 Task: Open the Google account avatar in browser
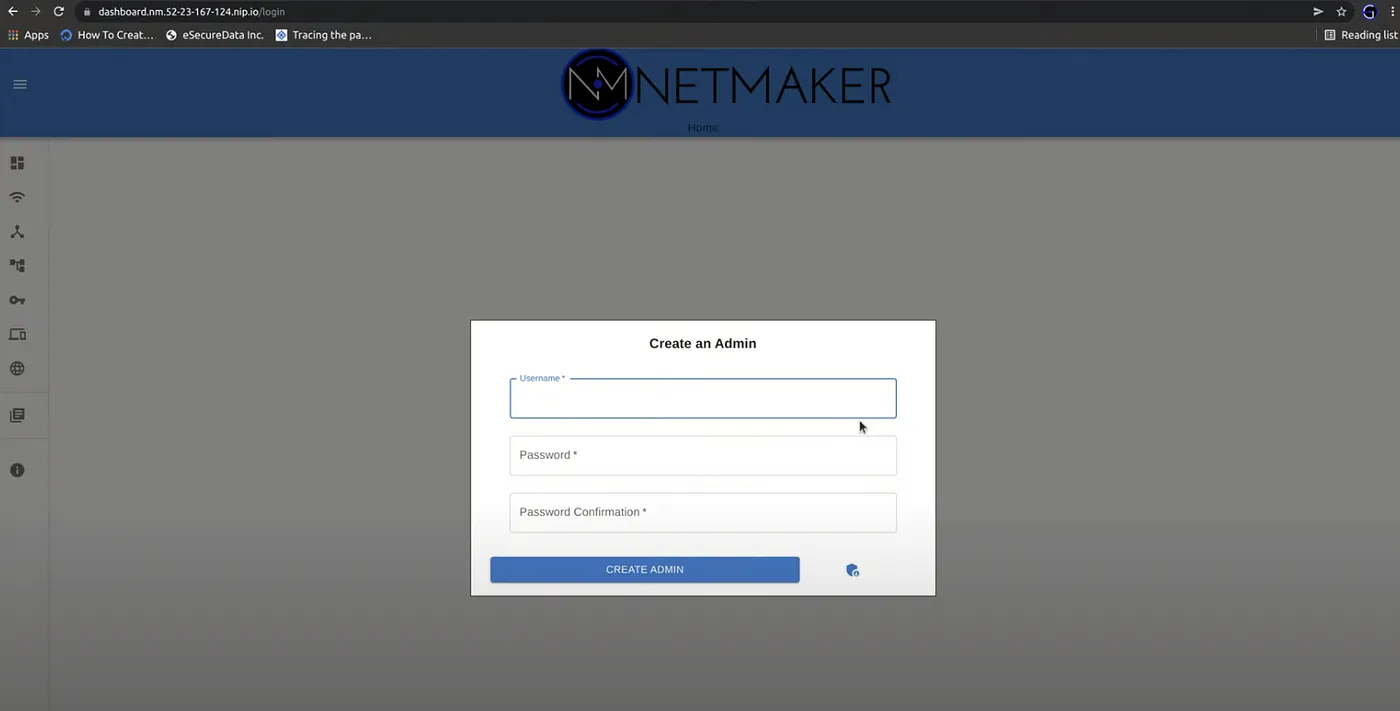click(1368, 12)
